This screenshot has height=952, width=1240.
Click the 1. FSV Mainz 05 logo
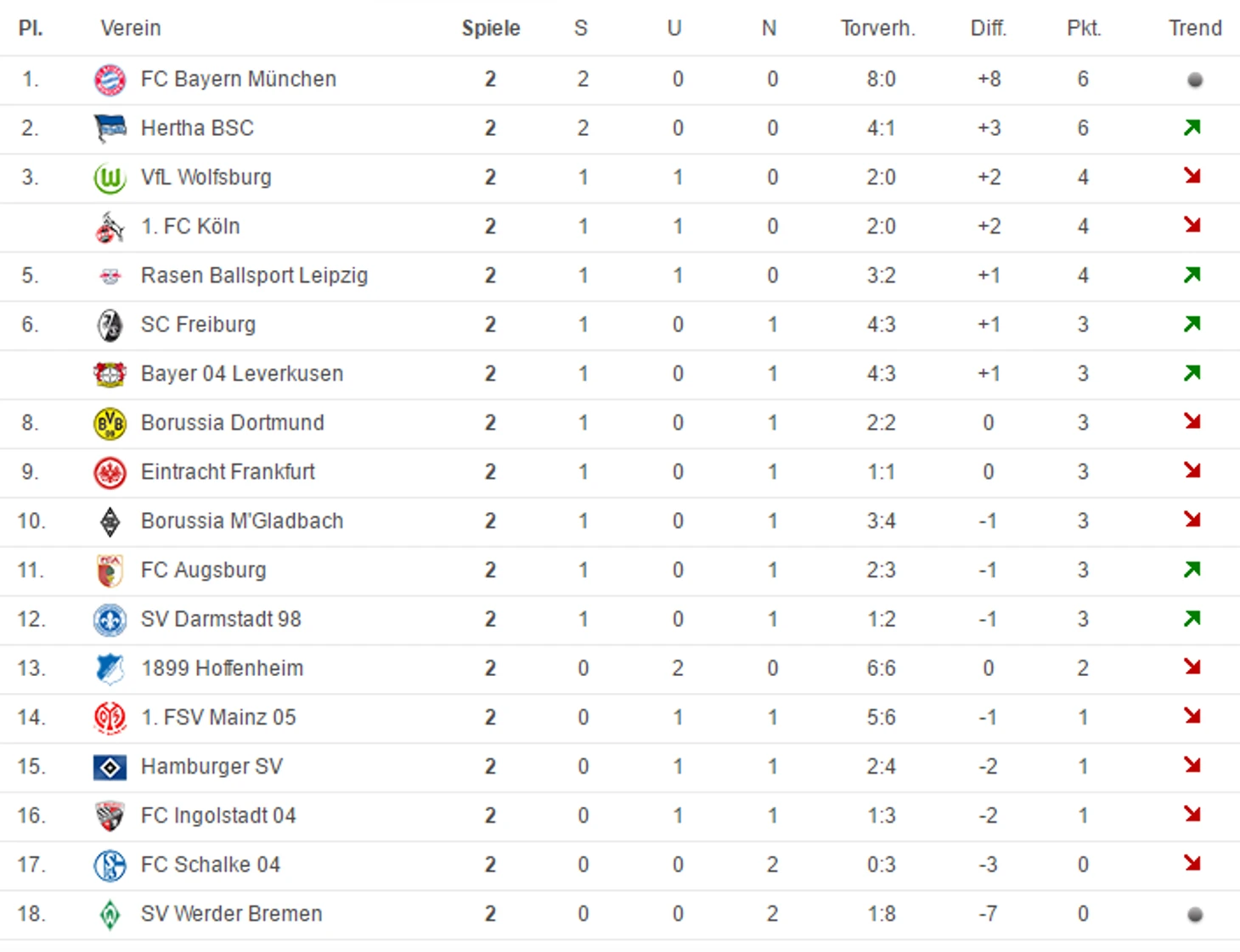pyautogui.click(x=110, y=718)
